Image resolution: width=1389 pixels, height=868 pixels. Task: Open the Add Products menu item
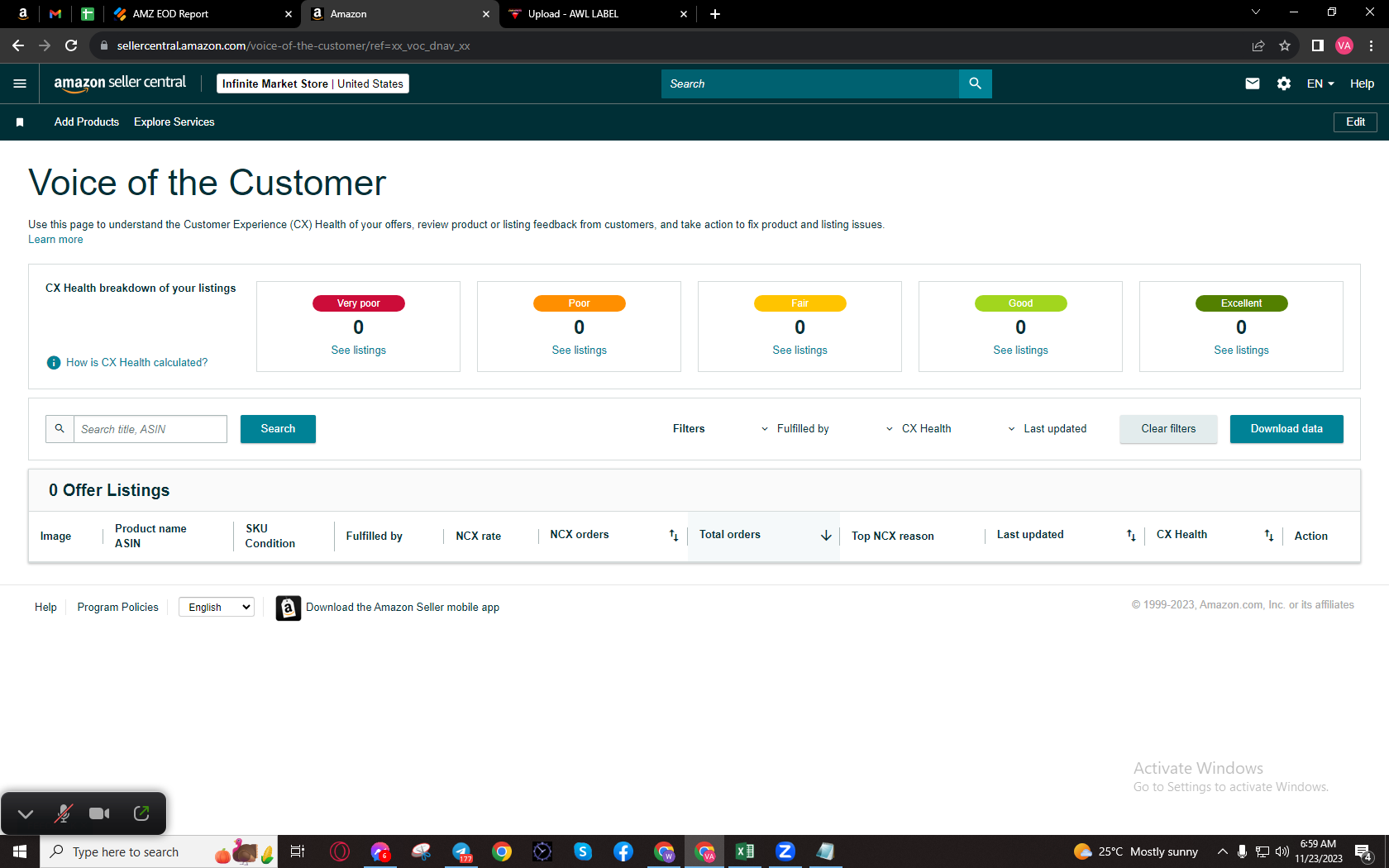tap(87, 122)
